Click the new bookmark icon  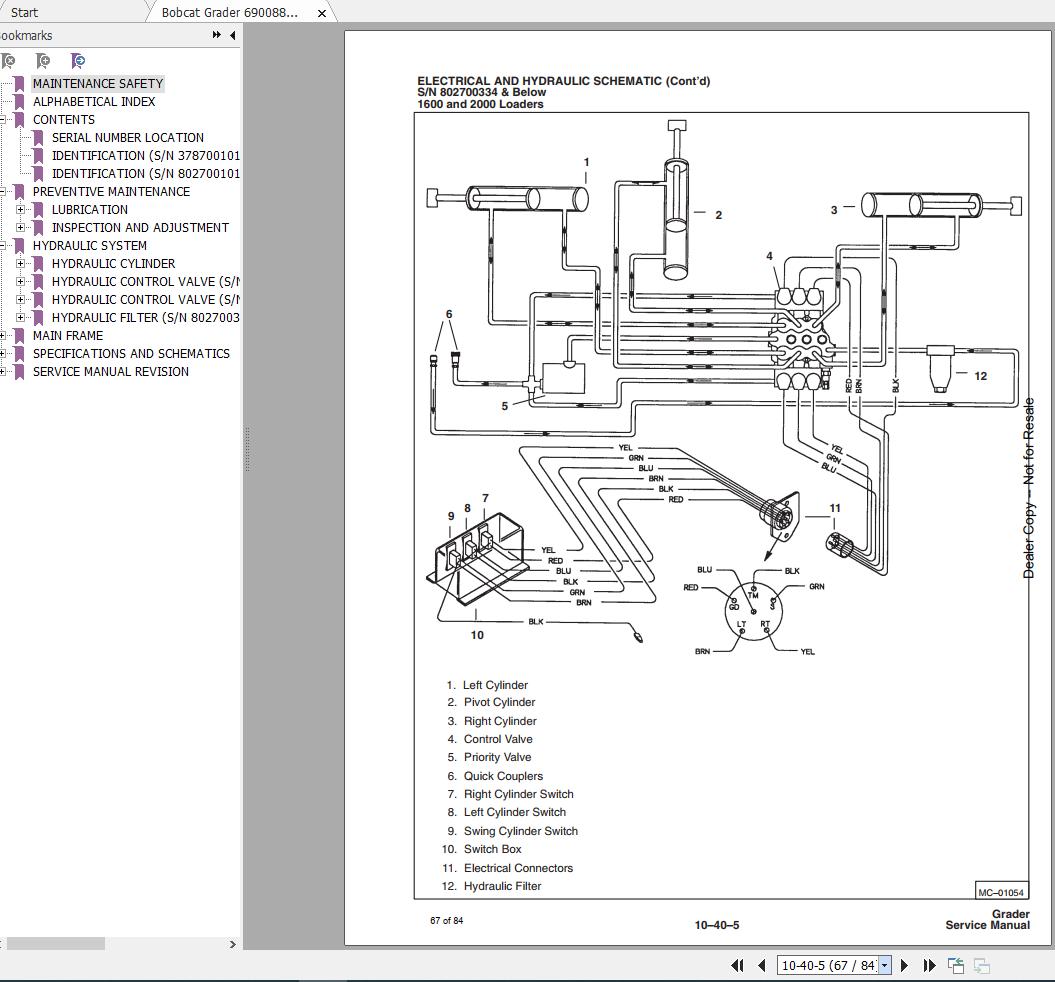pyautogui.click(x=43, y=61)
